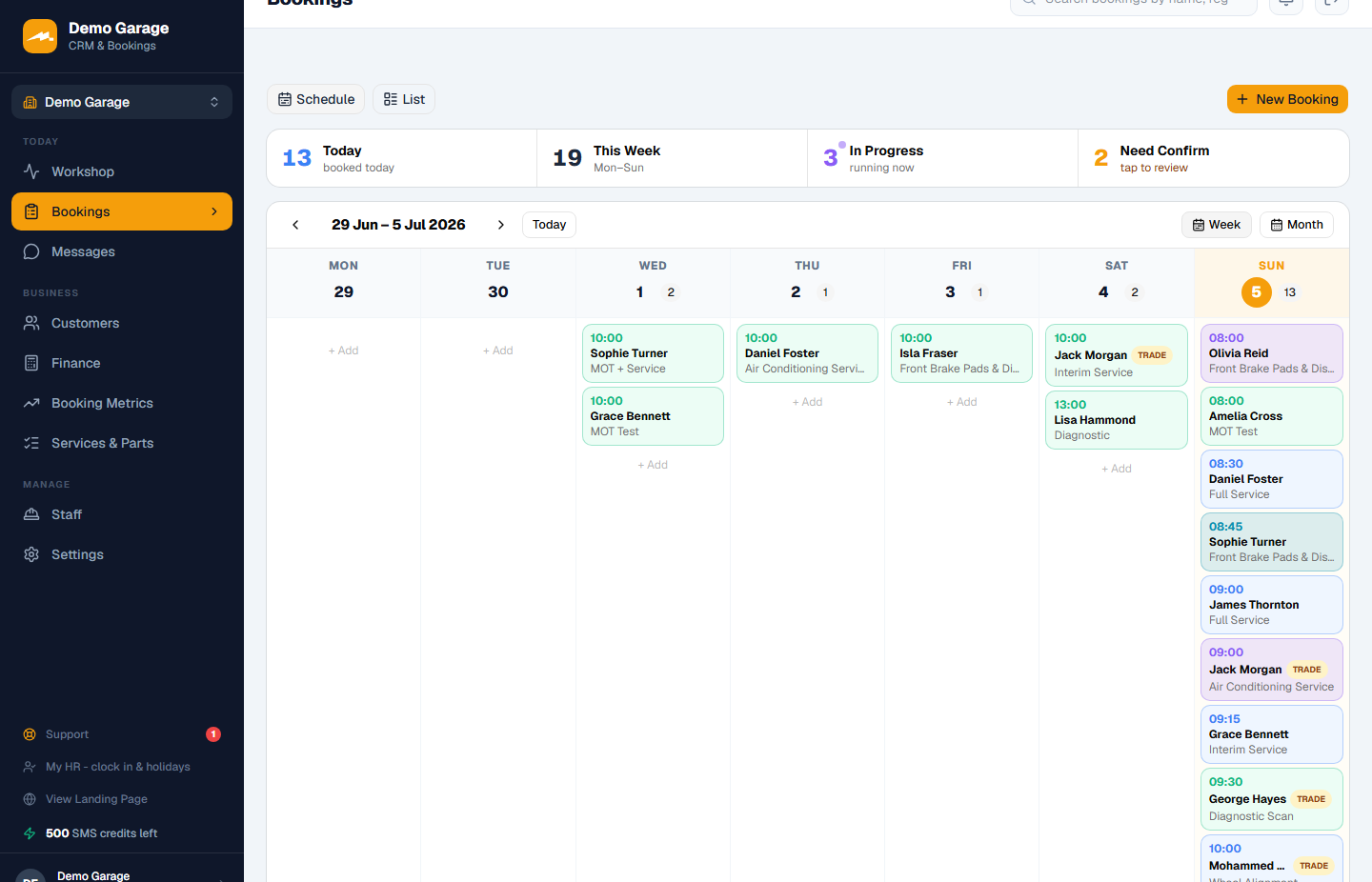This screenshot has height=882, width=1372.
Task: Go to the next week arrow
Action: point(501,225)
